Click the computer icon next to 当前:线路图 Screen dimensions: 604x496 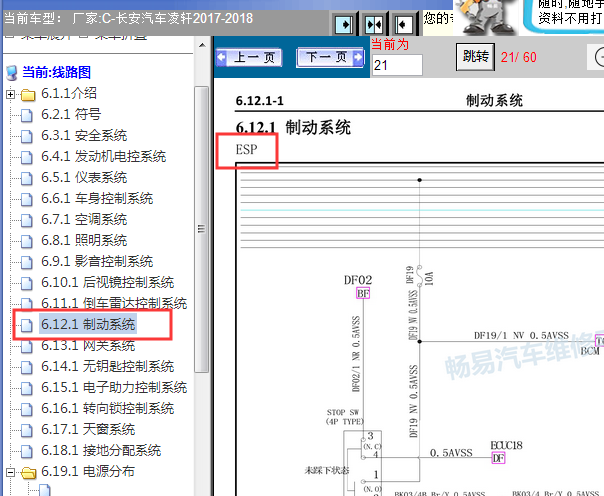click(12, 72)
